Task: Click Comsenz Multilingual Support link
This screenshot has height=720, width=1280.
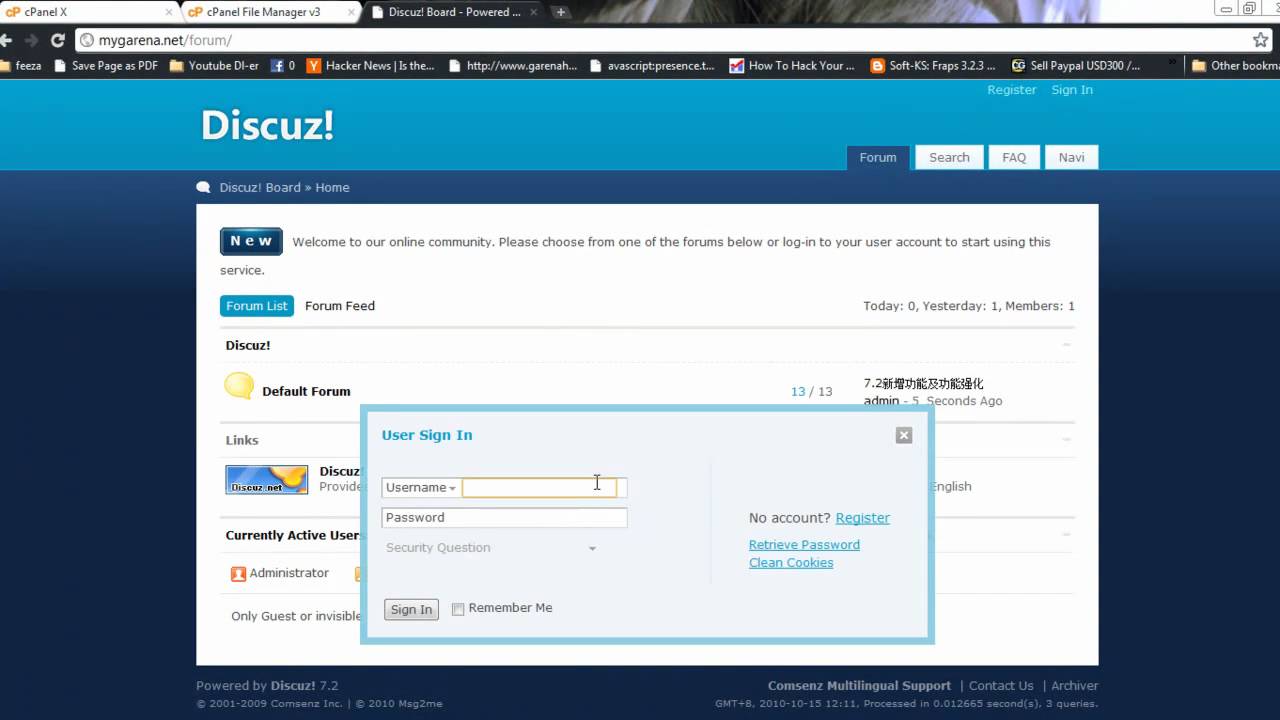Action: [859, 686]
